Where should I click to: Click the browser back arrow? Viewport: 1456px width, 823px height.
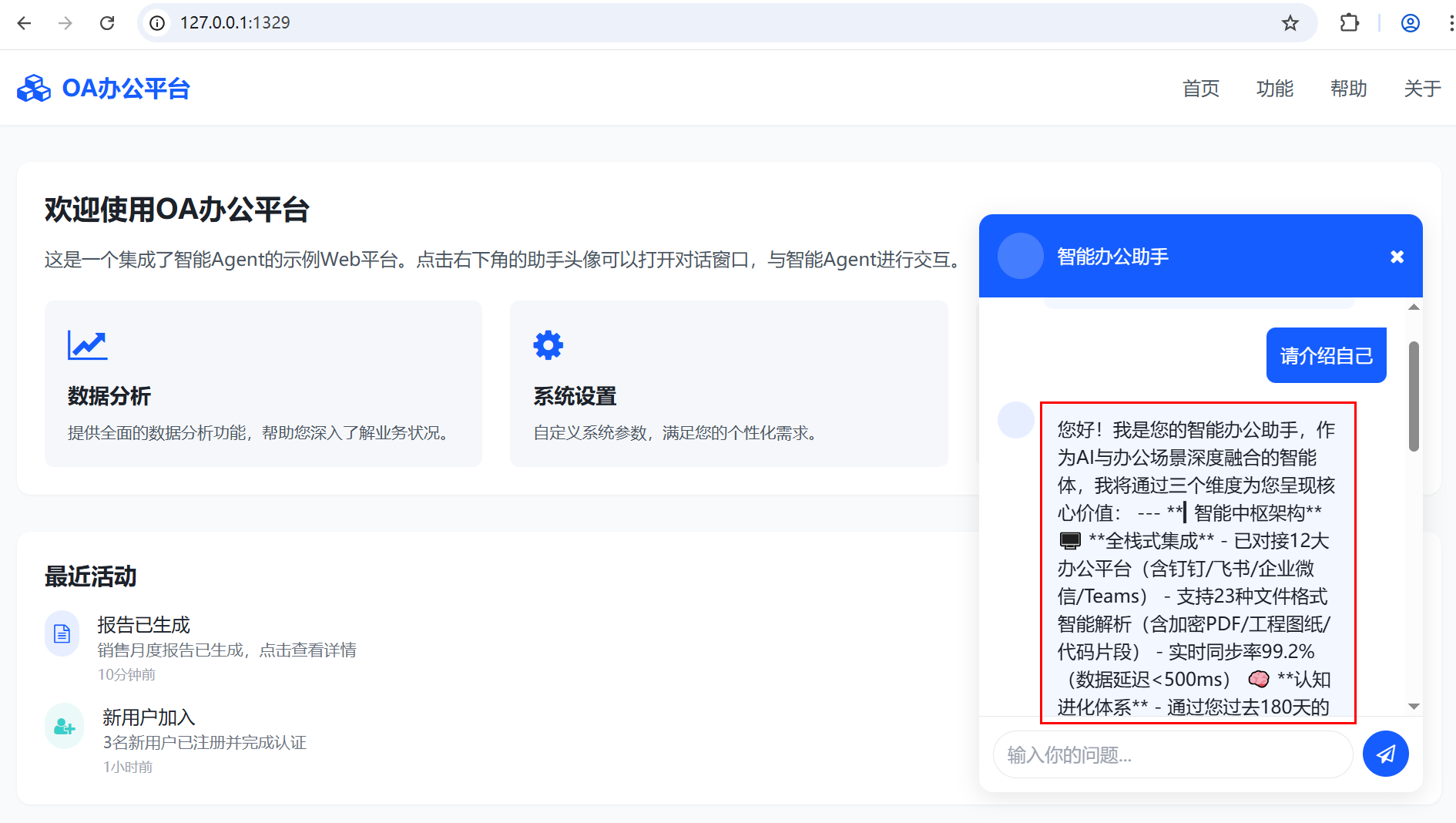[25, 23]
